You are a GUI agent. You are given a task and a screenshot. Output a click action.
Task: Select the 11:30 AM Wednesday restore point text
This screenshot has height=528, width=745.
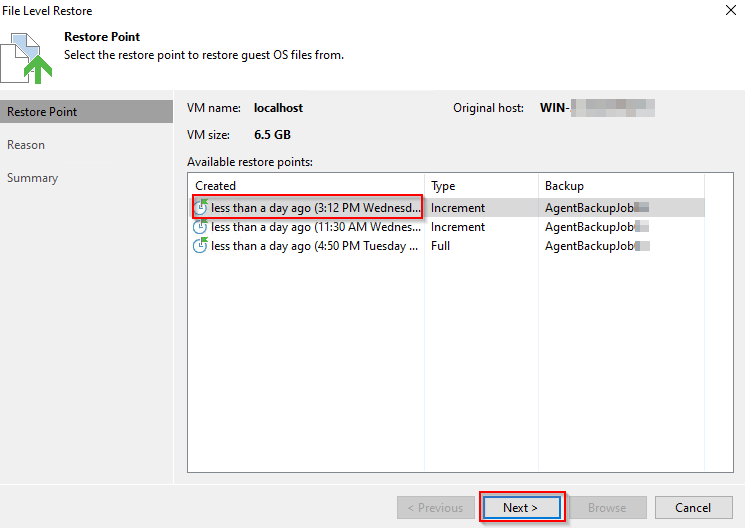point(315,227)
